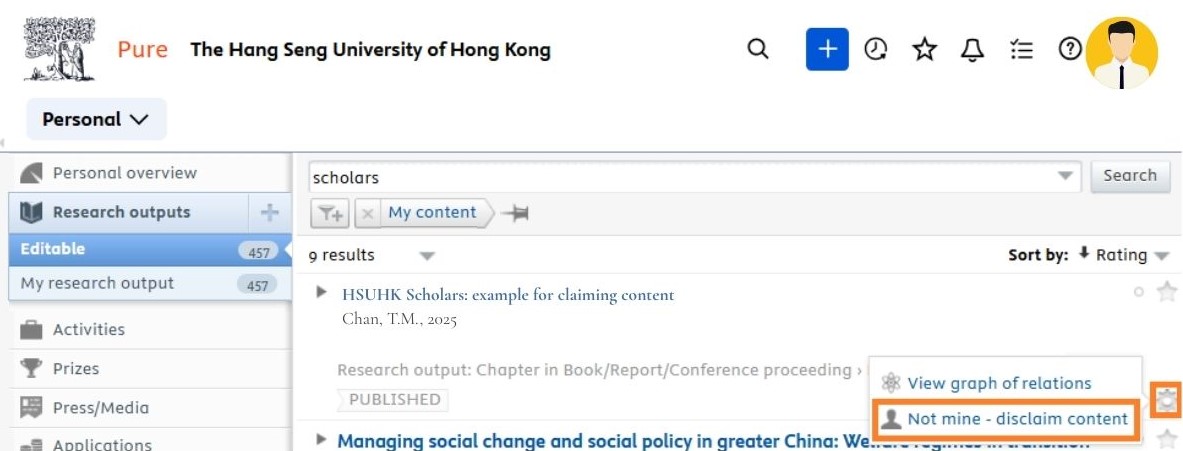Remove the My content filter
The image size is (1183, 451).
(x=368, y=212)
